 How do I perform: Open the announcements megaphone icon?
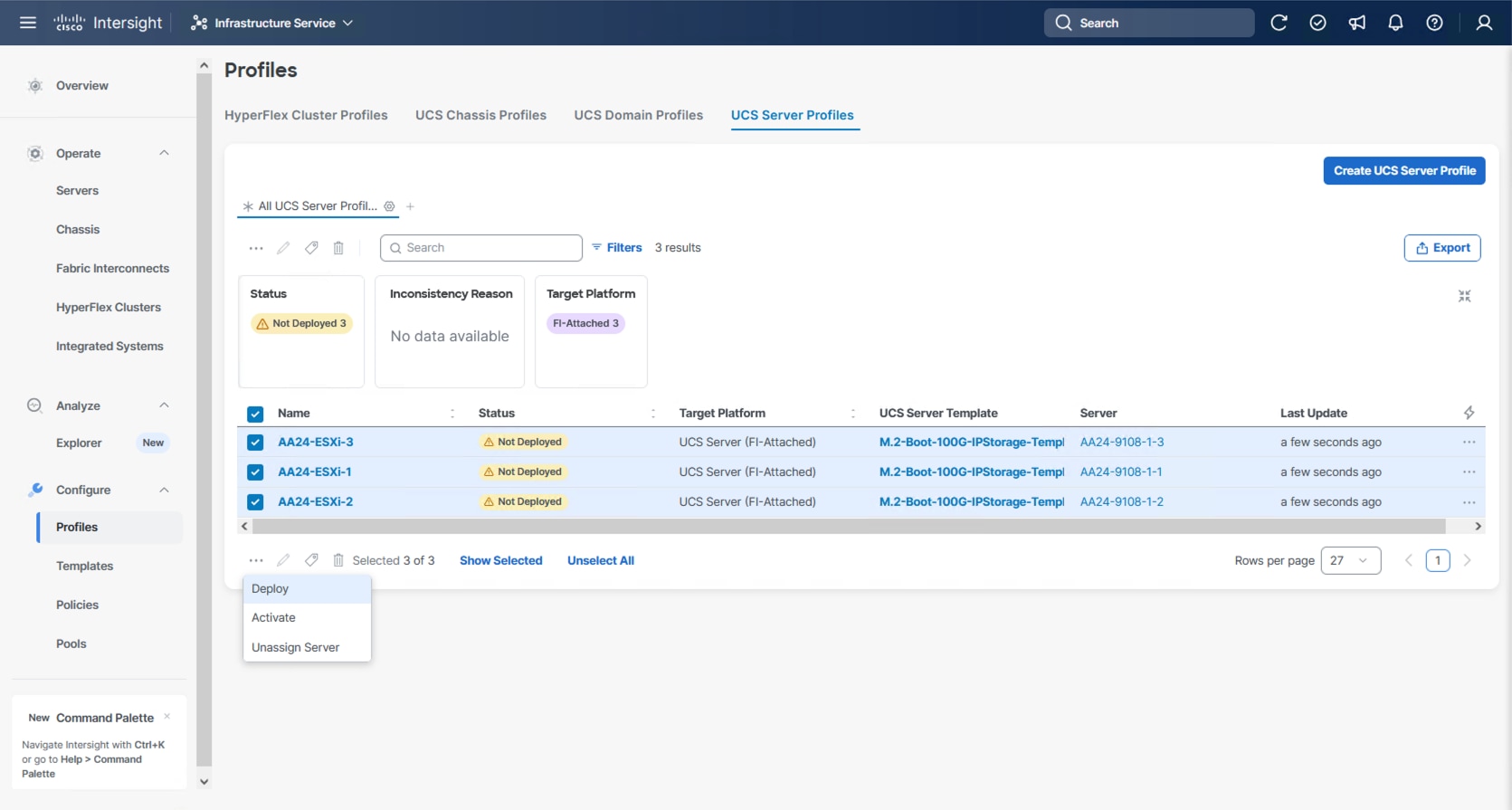pyautogui.click(x=1356, y=23)
